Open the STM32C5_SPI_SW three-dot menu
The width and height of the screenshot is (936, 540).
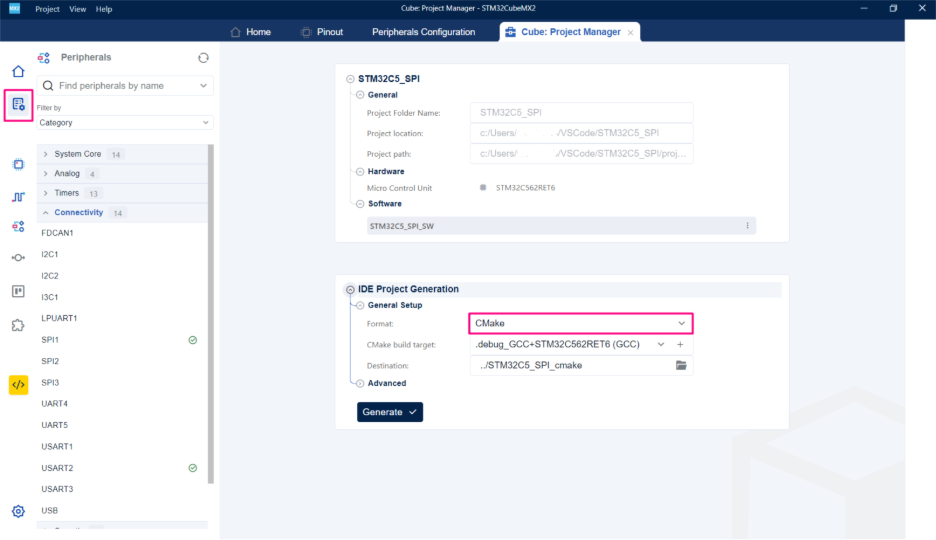(x=747, y=226)
